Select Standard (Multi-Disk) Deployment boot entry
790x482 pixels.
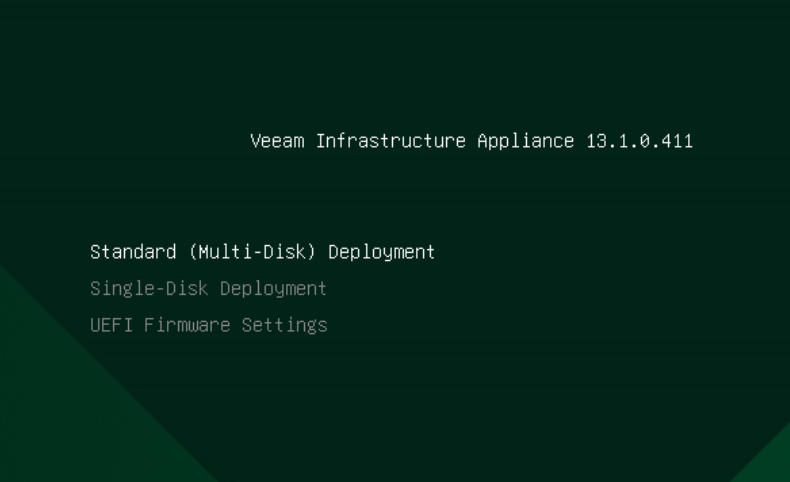[262, 252]
